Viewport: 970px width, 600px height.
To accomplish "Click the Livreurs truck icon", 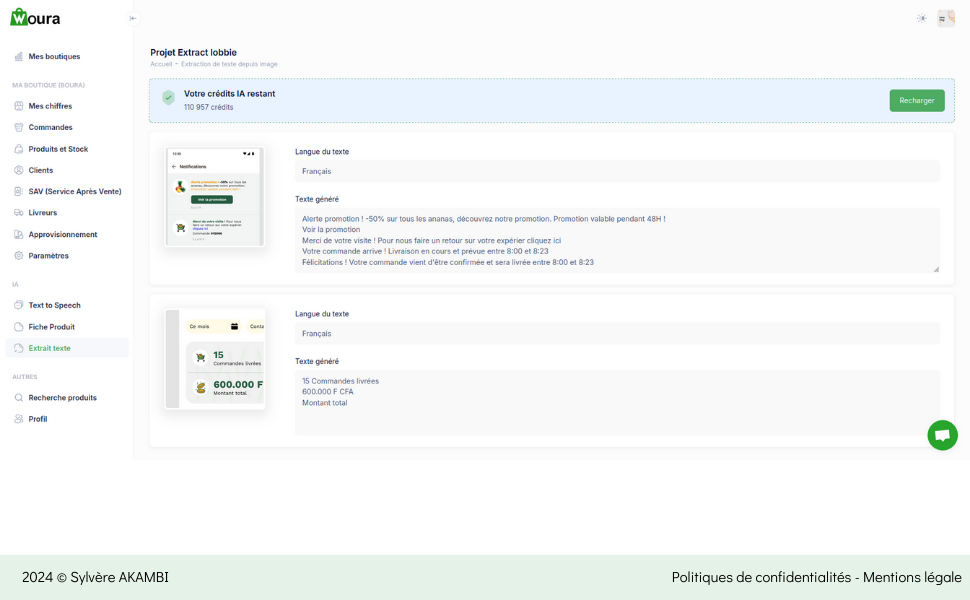I will 19,213.
